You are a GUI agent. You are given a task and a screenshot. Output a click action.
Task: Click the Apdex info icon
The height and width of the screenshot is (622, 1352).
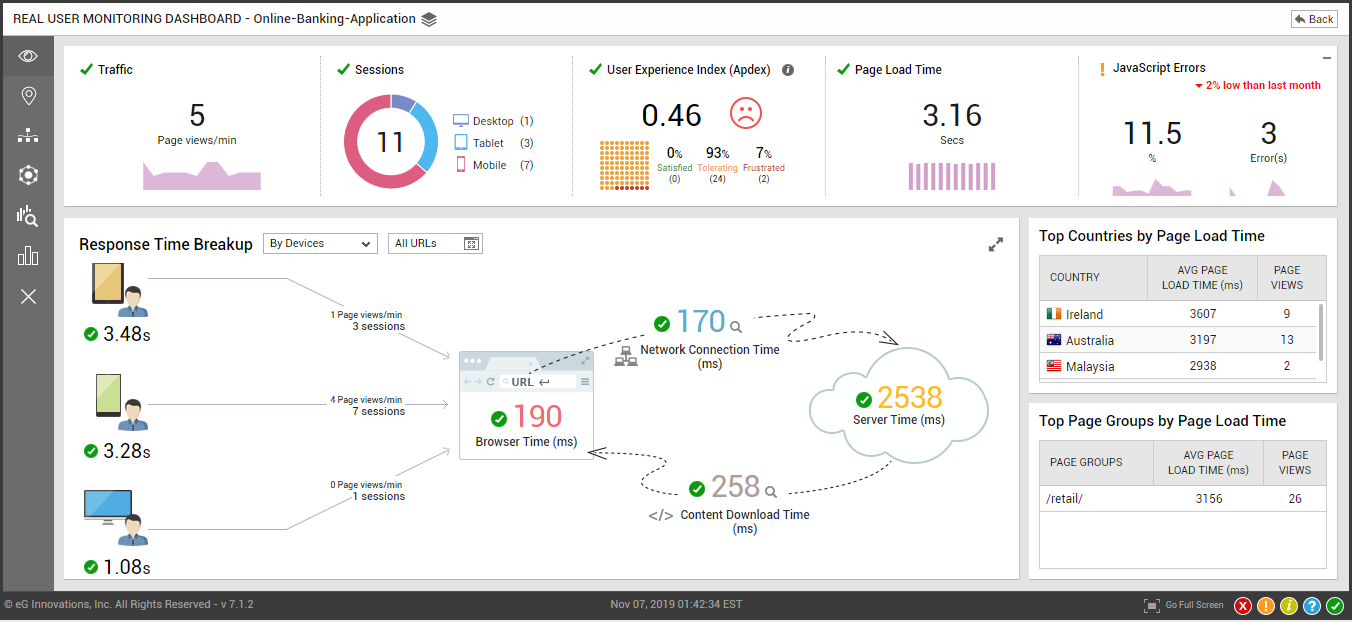coord(788,70)
